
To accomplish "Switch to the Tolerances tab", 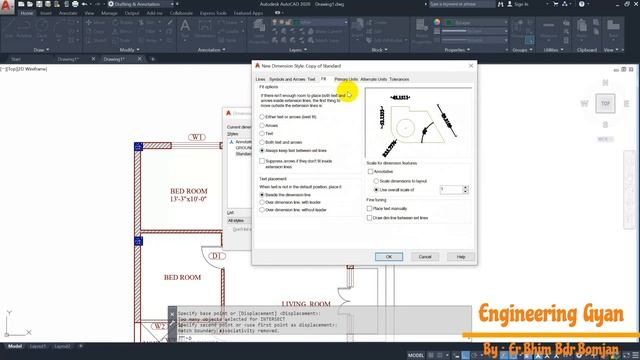I will coord(399,79).
